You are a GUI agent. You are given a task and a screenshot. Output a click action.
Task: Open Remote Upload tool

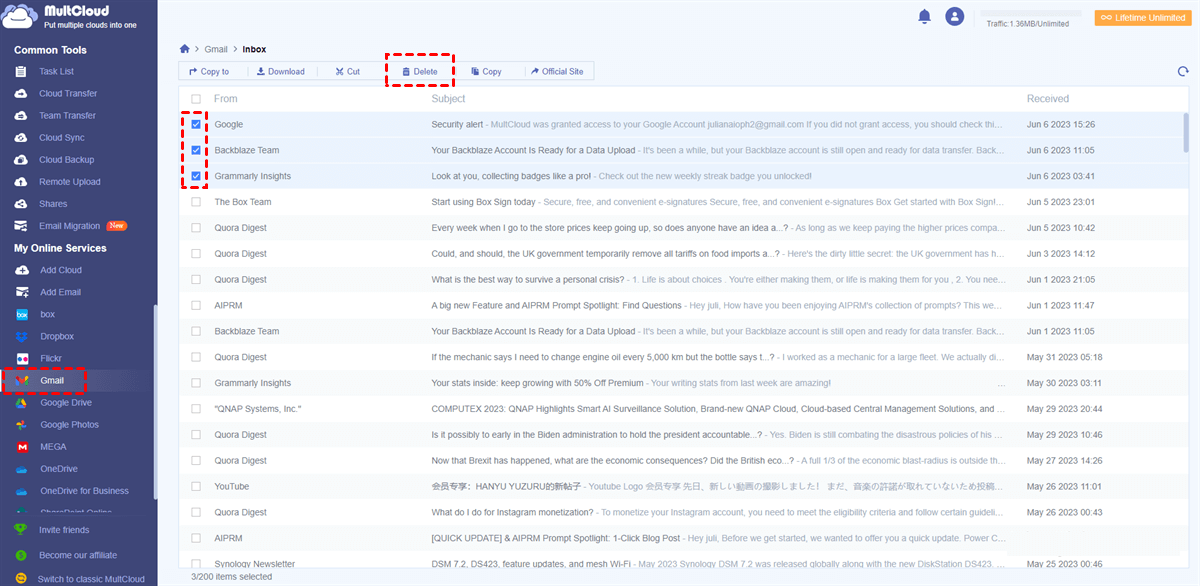coord(69,182)
